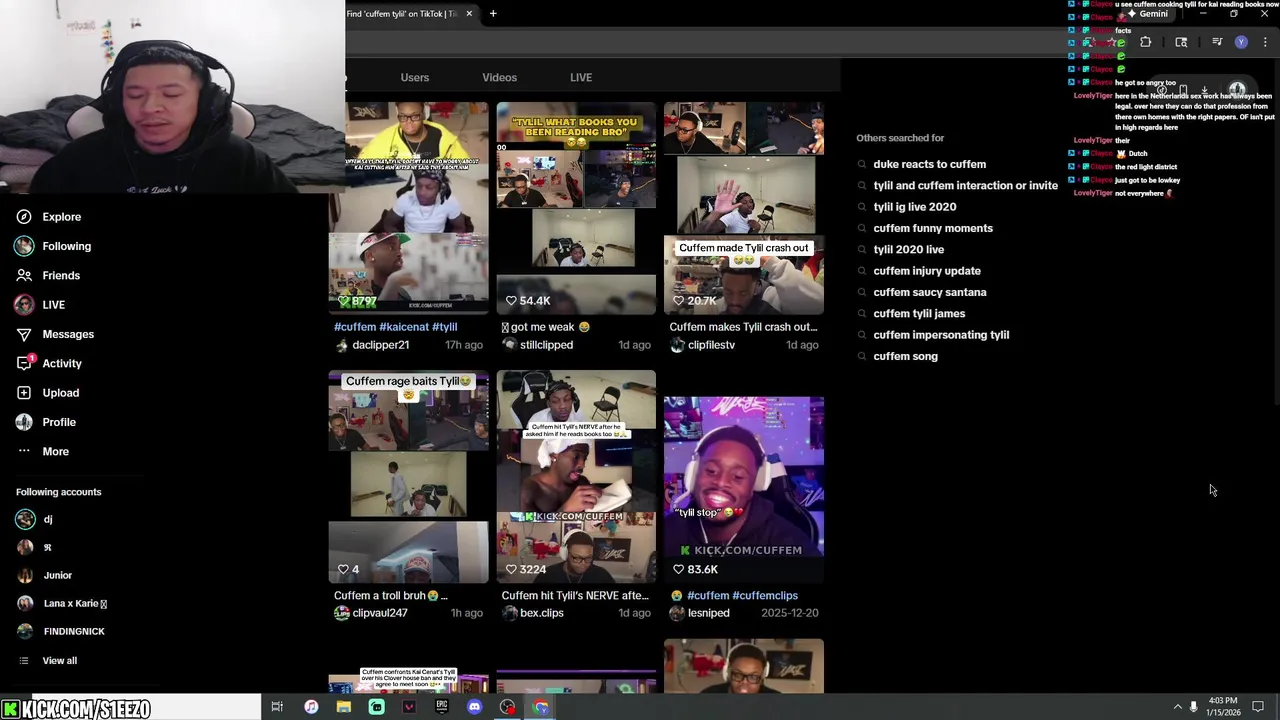Search 'tylil and cuffem interaction or invite'
1280x720 pixels.
tap(965, 186)
